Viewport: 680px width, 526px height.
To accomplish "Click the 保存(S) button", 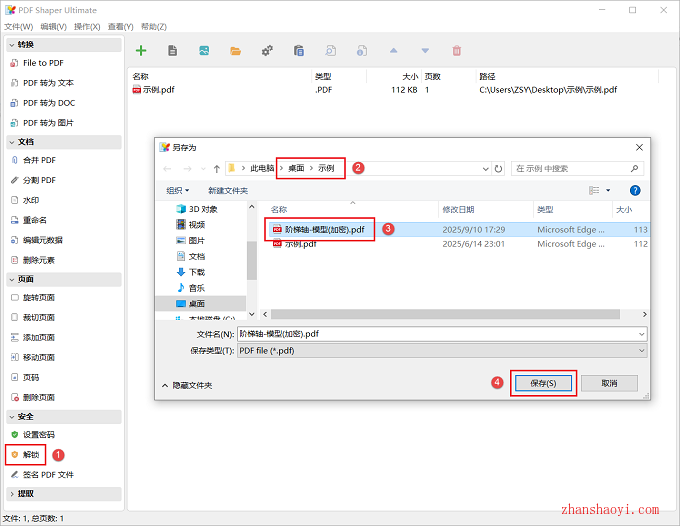I will click(543, 383).
